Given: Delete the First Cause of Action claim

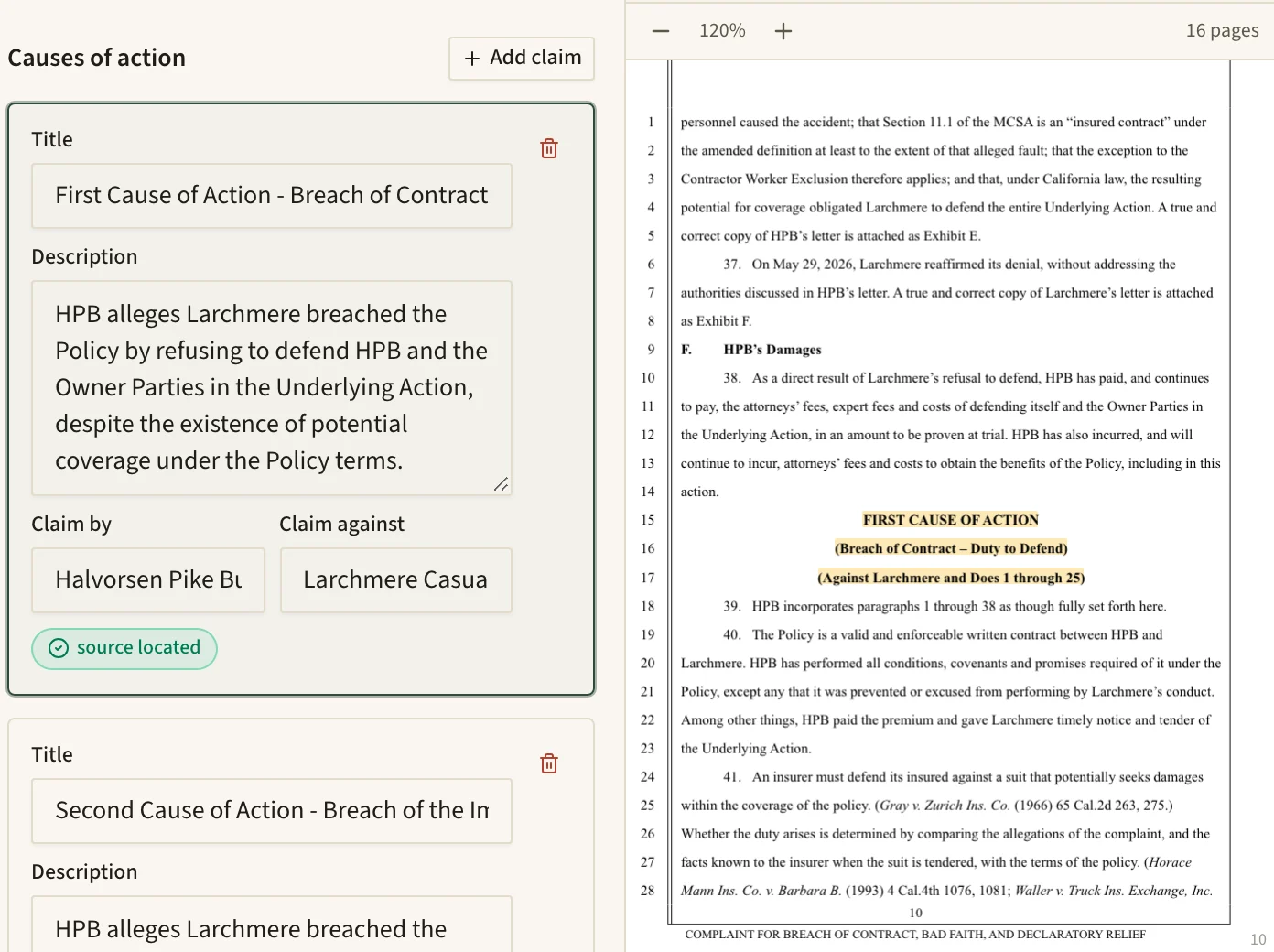Looking at the screenshot, I should [x=549, y=148].
